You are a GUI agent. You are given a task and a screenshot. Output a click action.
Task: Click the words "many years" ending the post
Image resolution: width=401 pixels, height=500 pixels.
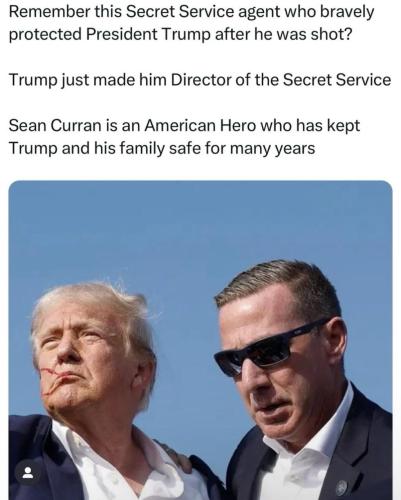(272, 148)
